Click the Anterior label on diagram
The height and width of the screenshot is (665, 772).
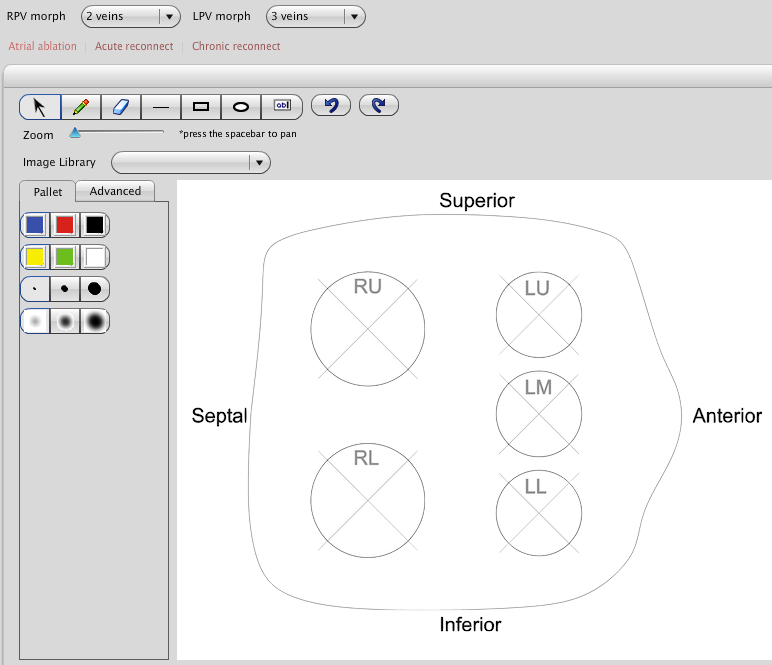727,416
